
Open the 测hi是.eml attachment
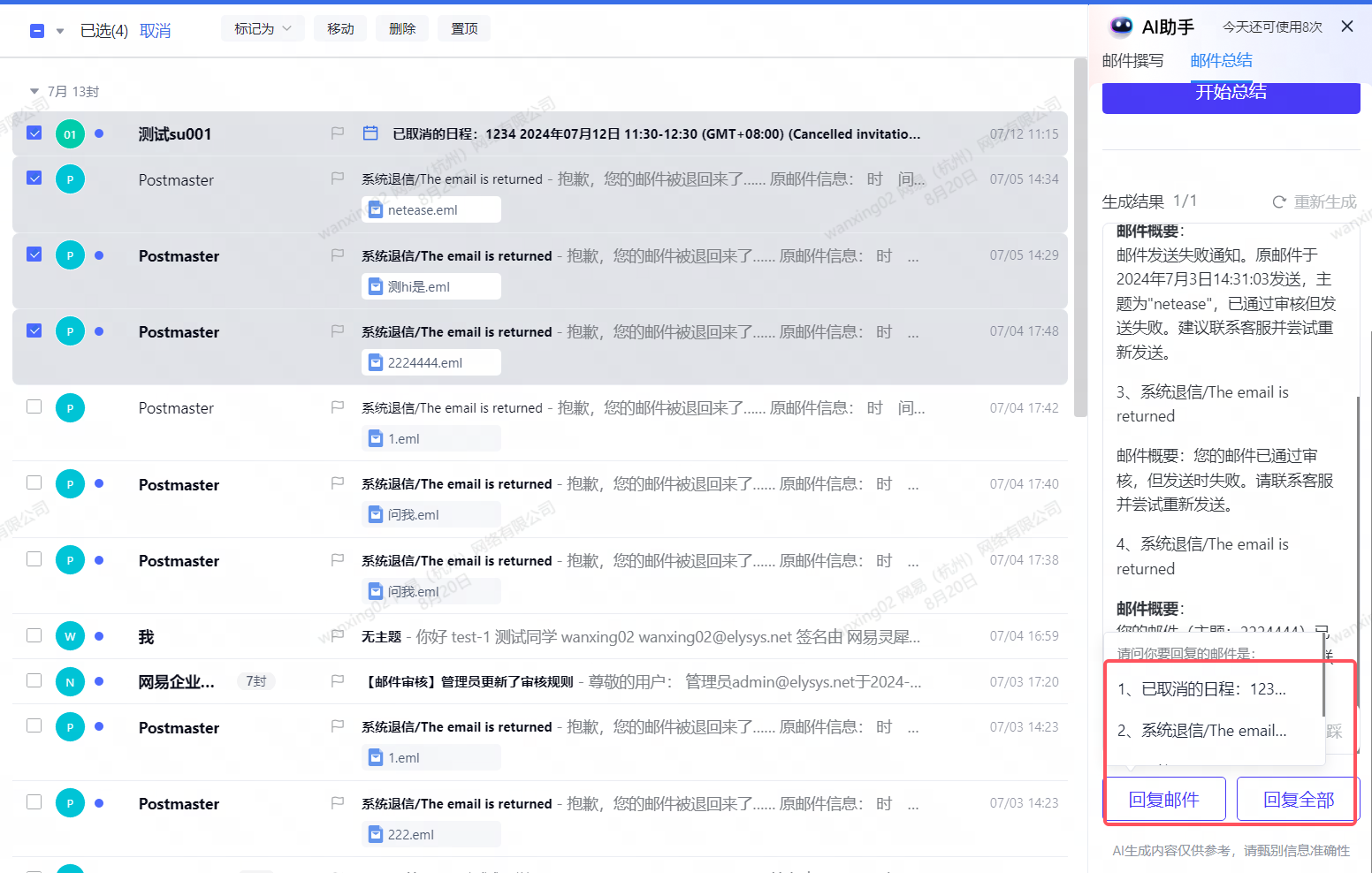pos(431,286)
